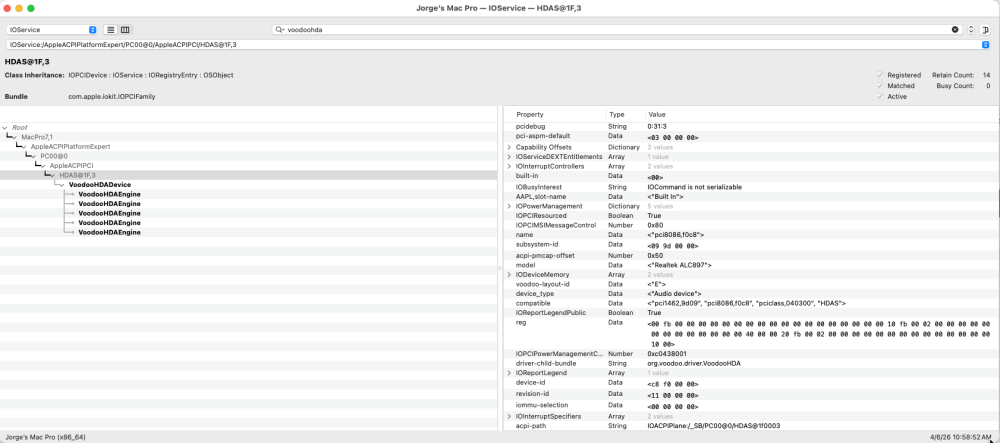Collapse the VoodooHDADevice tree node
The image size is (1000, 443).
[62, 185]
